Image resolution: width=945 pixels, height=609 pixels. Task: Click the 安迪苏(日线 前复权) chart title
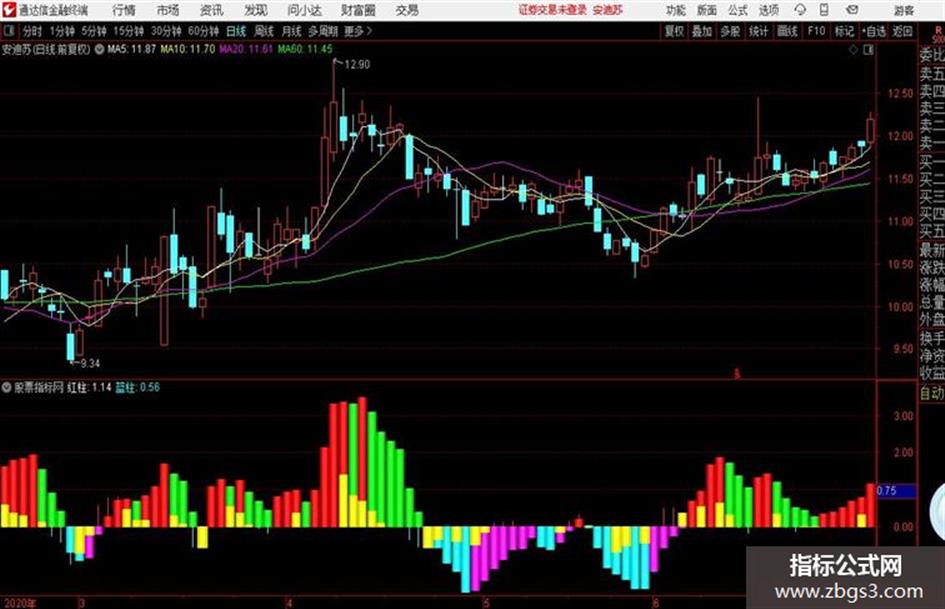[46, 49]
